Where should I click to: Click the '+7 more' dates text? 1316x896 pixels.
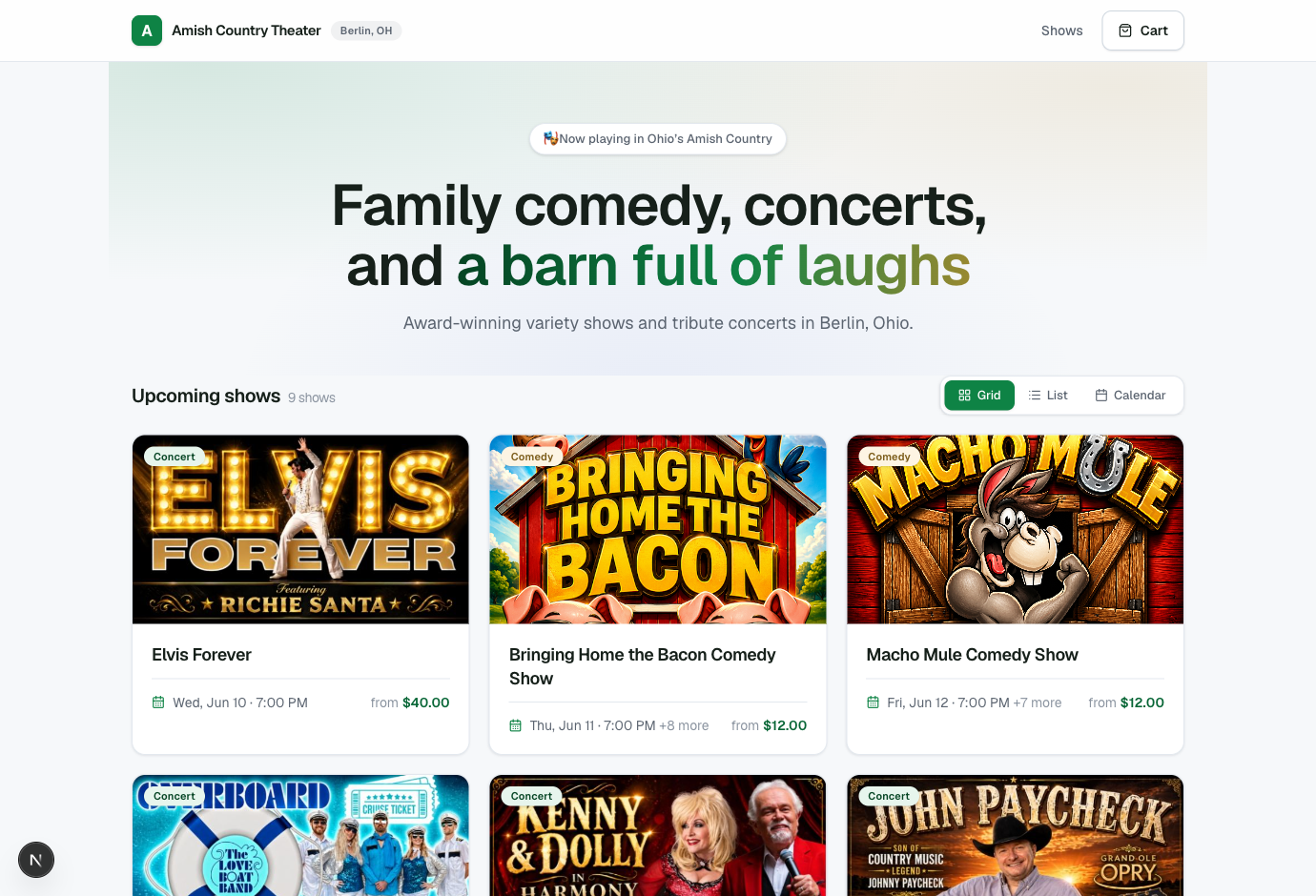[1038, 703]
